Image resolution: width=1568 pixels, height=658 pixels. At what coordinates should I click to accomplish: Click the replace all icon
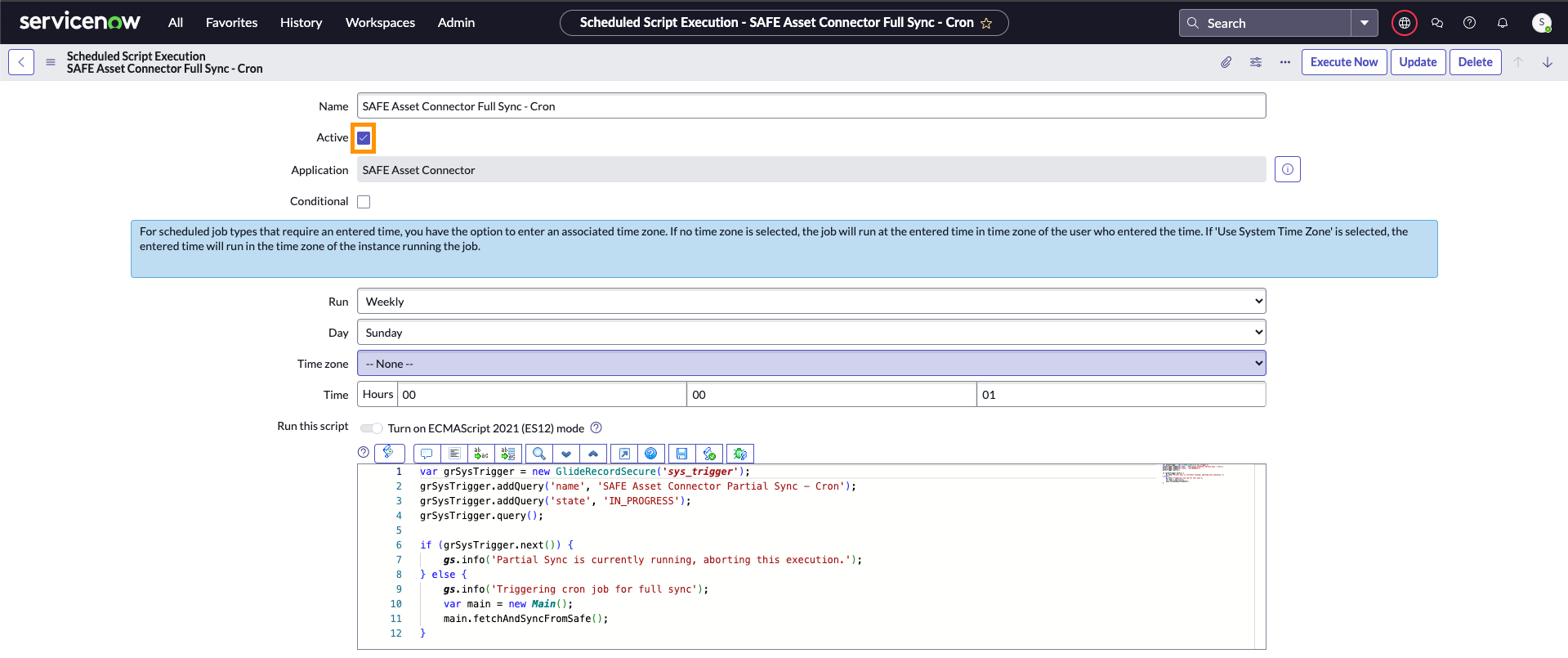click(508, 454)
